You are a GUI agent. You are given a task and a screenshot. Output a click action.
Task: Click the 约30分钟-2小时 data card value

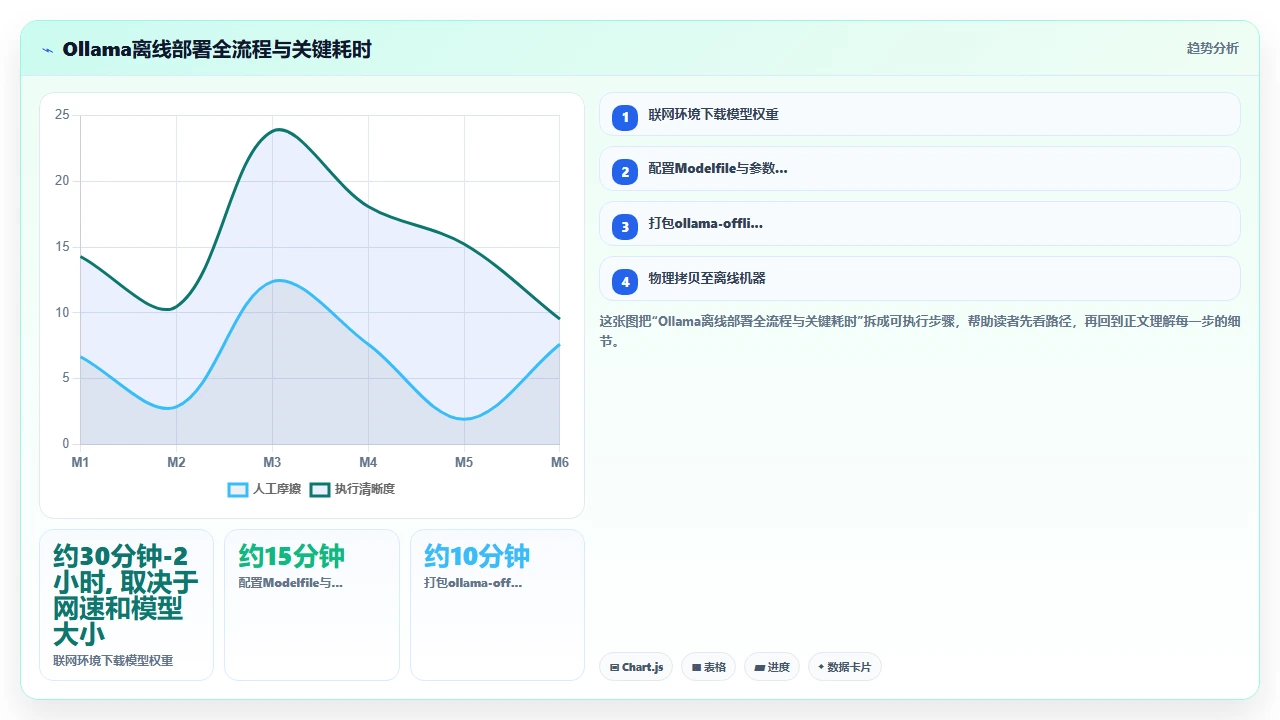click(x=126, y=595)
